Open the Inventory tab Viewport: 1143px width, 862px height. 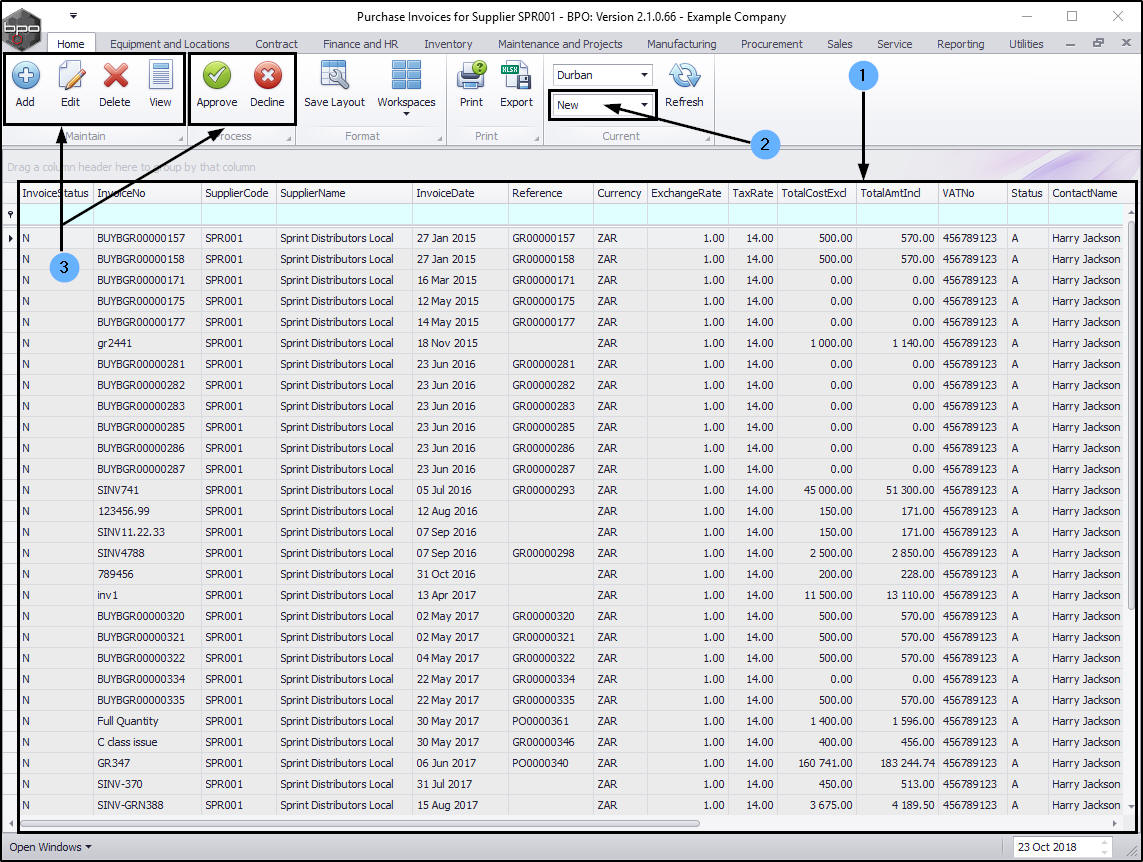pos(448,44)
